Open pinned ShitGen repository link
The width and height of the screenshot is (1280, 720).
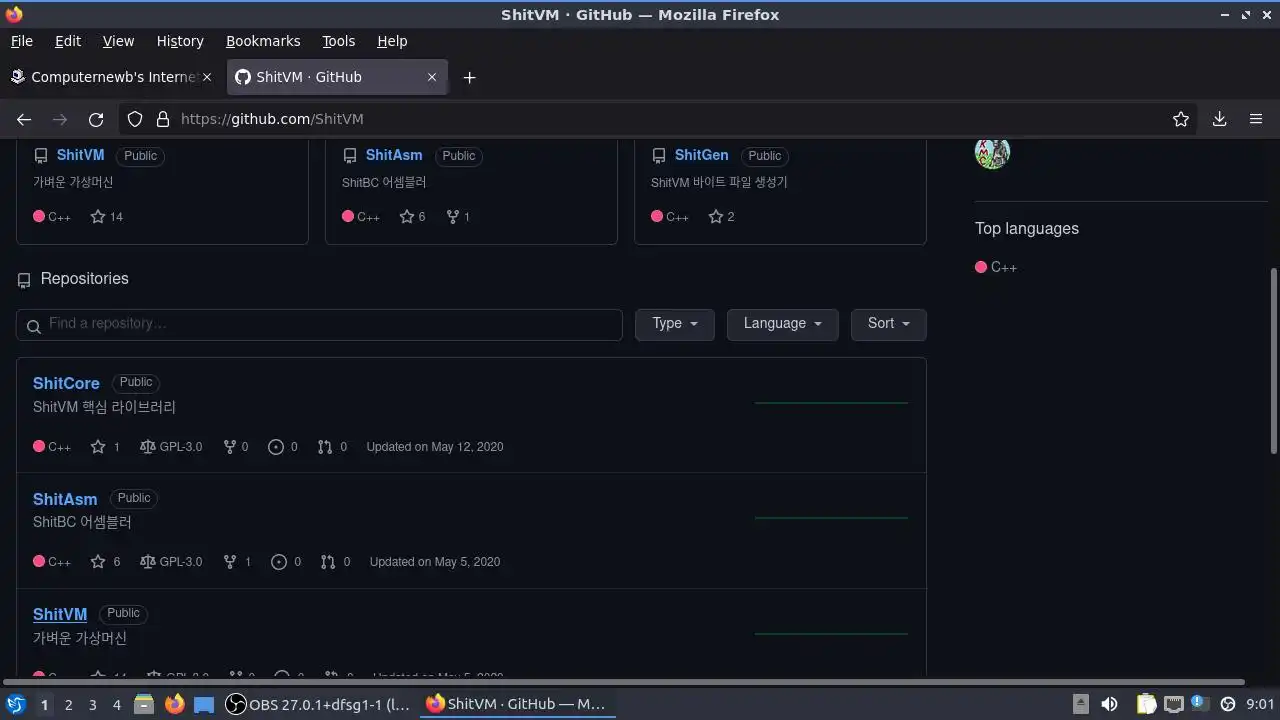point(702,155)
